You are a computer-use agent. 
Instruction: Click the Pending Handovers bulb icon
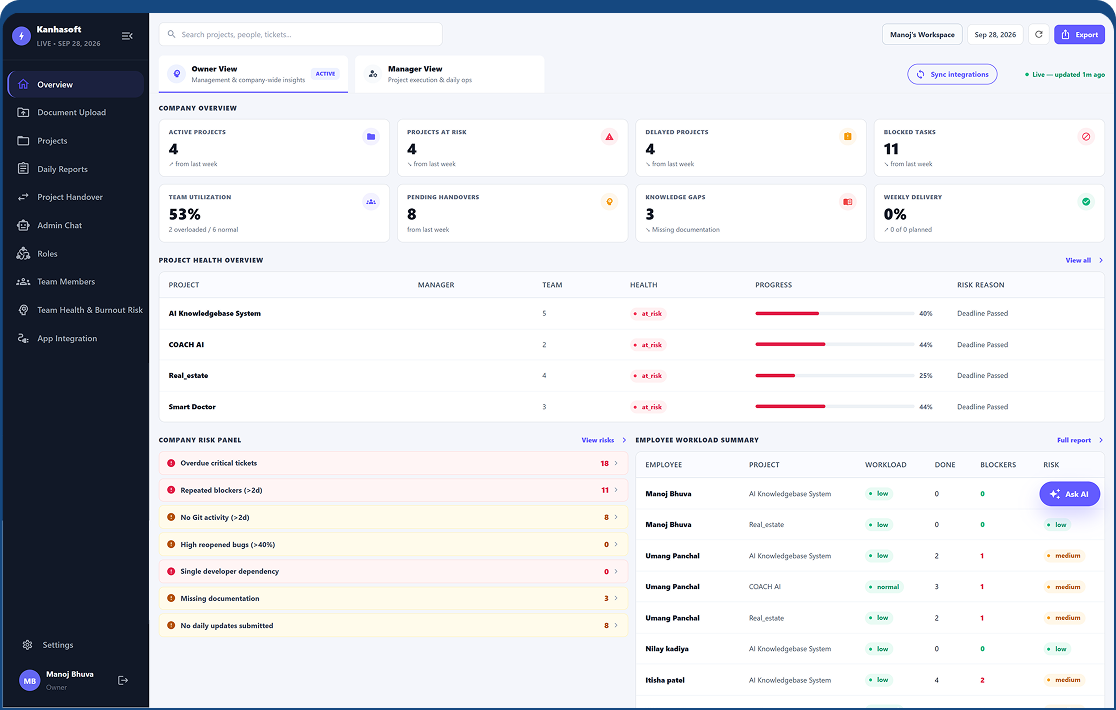pos(609,202)
